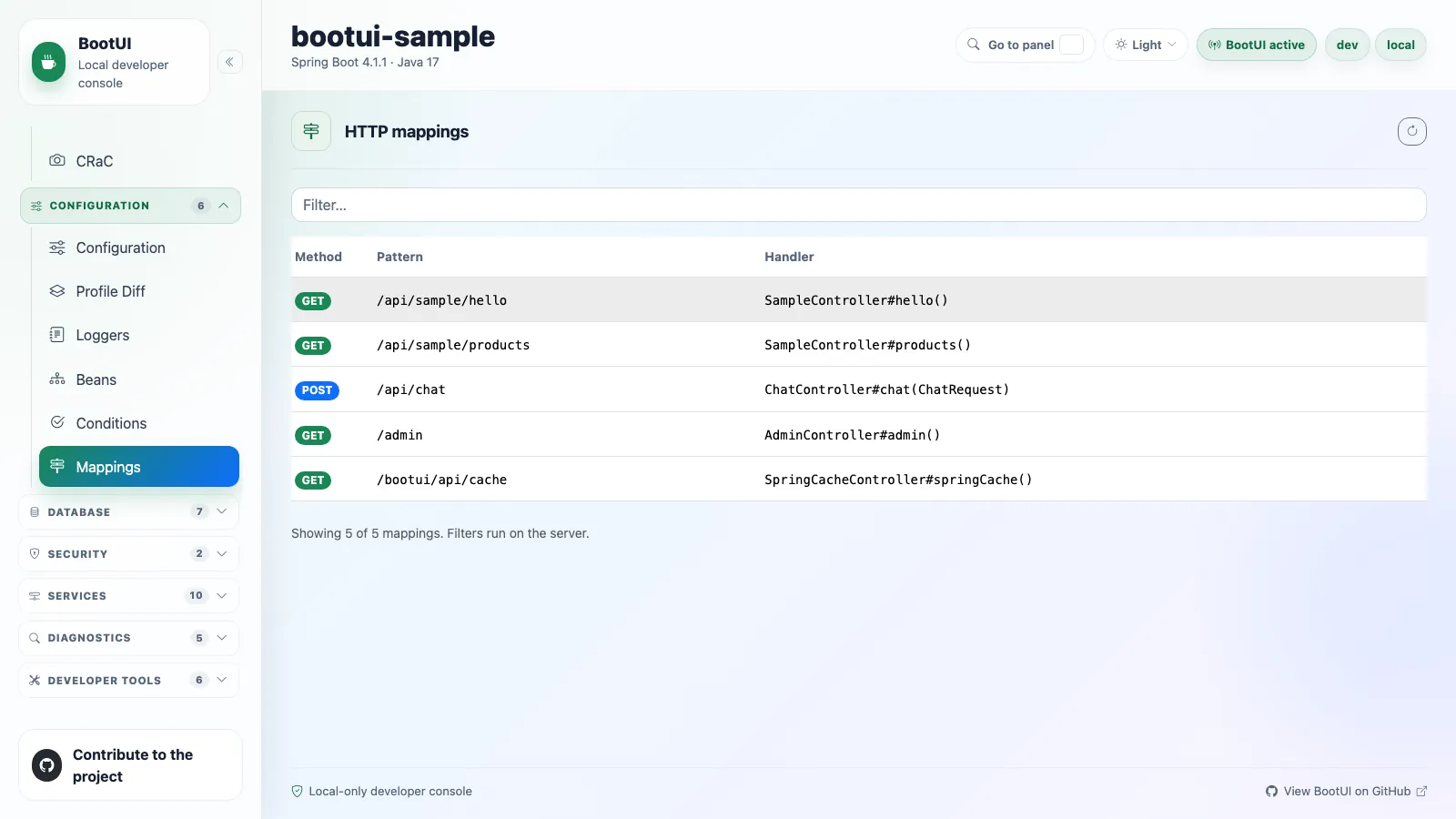
Task: Refresh the HTTP mappings panel
Action: click(1411, 131)
